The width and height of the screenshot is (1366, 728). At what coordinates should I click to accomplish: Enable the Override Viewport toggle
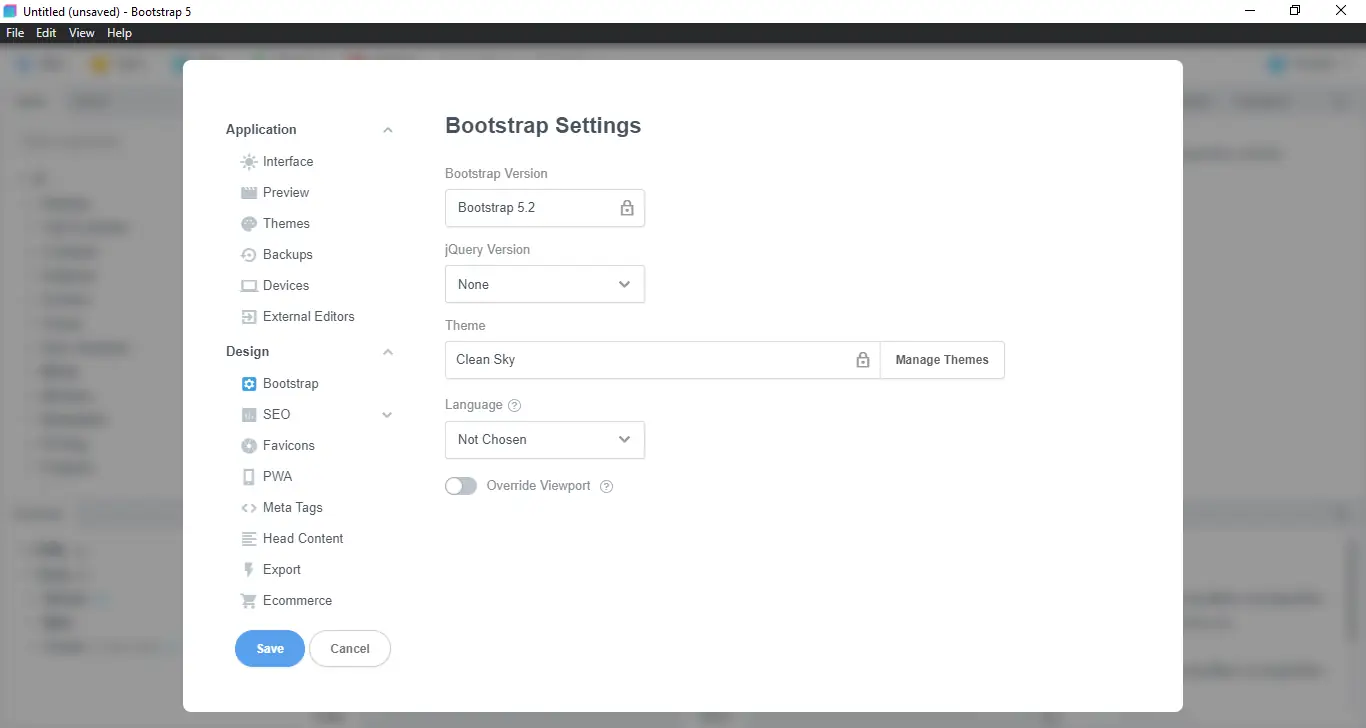(461, 485)
